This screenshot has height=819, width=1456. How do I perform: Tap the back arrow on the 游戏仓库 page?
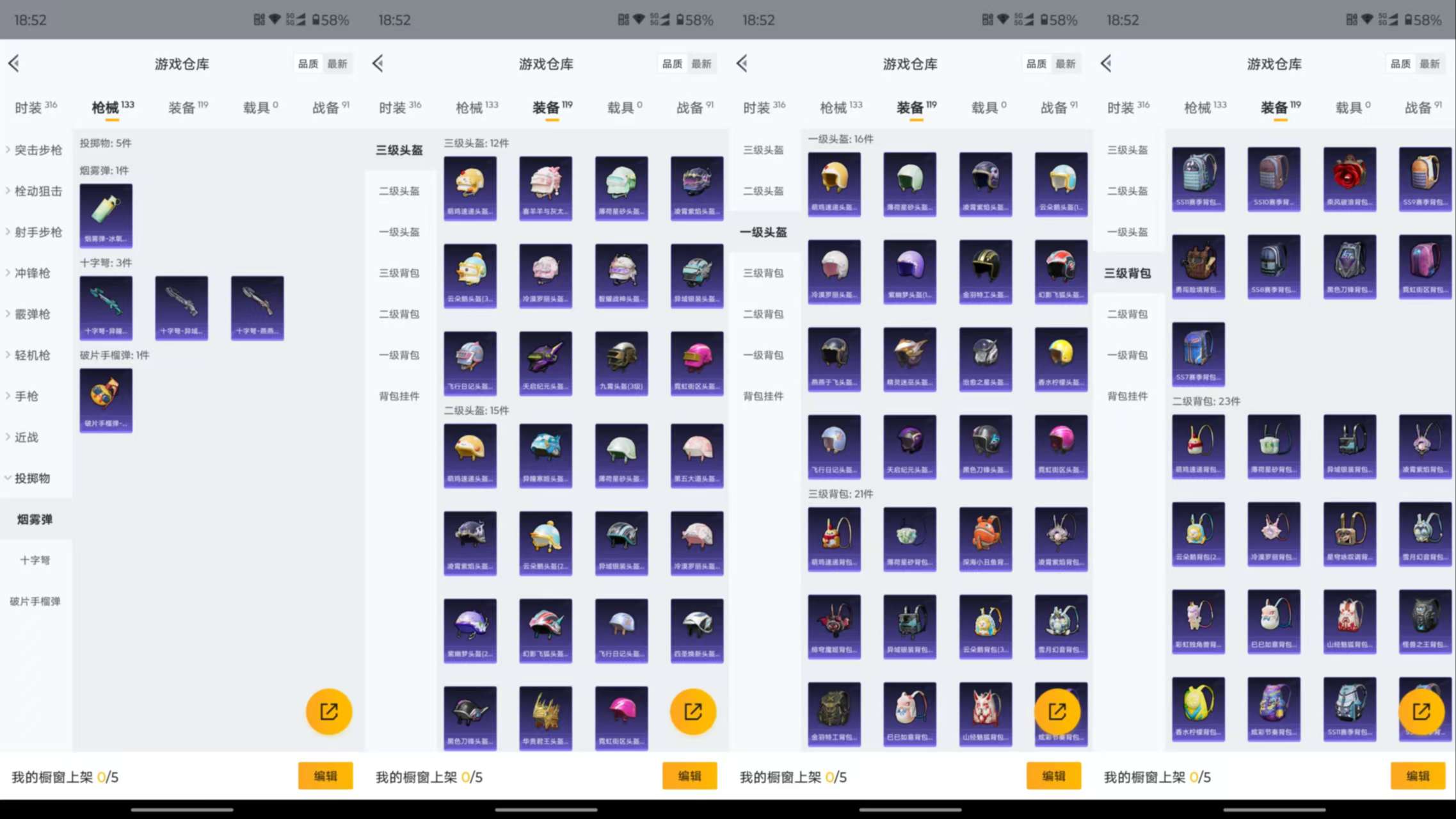pos(13,63)
